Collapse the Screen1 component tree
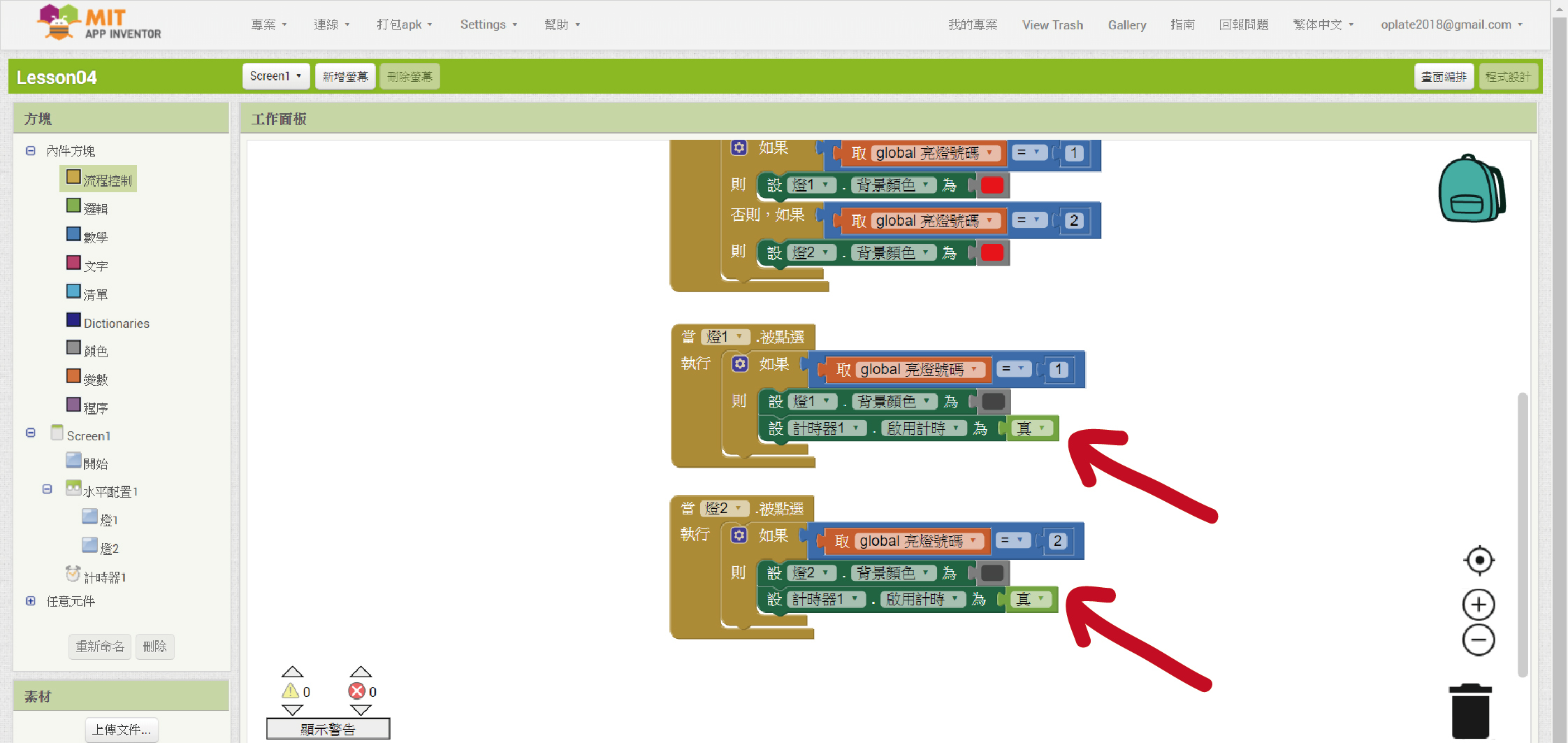The height and width of the screenshot is (743, 1568). point(31,433)
